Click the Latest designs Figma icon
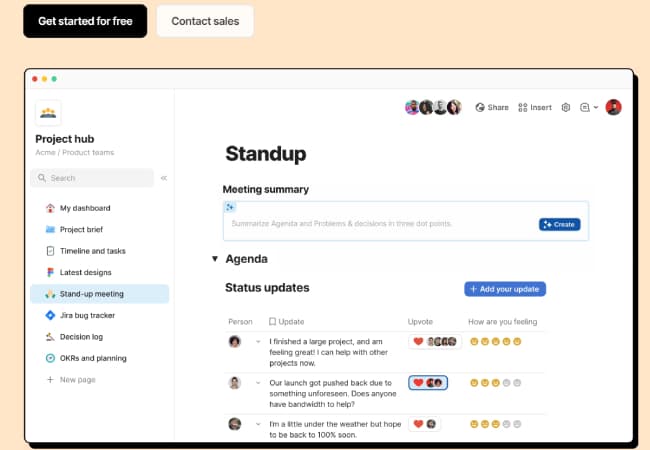The height and width of the screenshot is (450, 650). (50, 272)
